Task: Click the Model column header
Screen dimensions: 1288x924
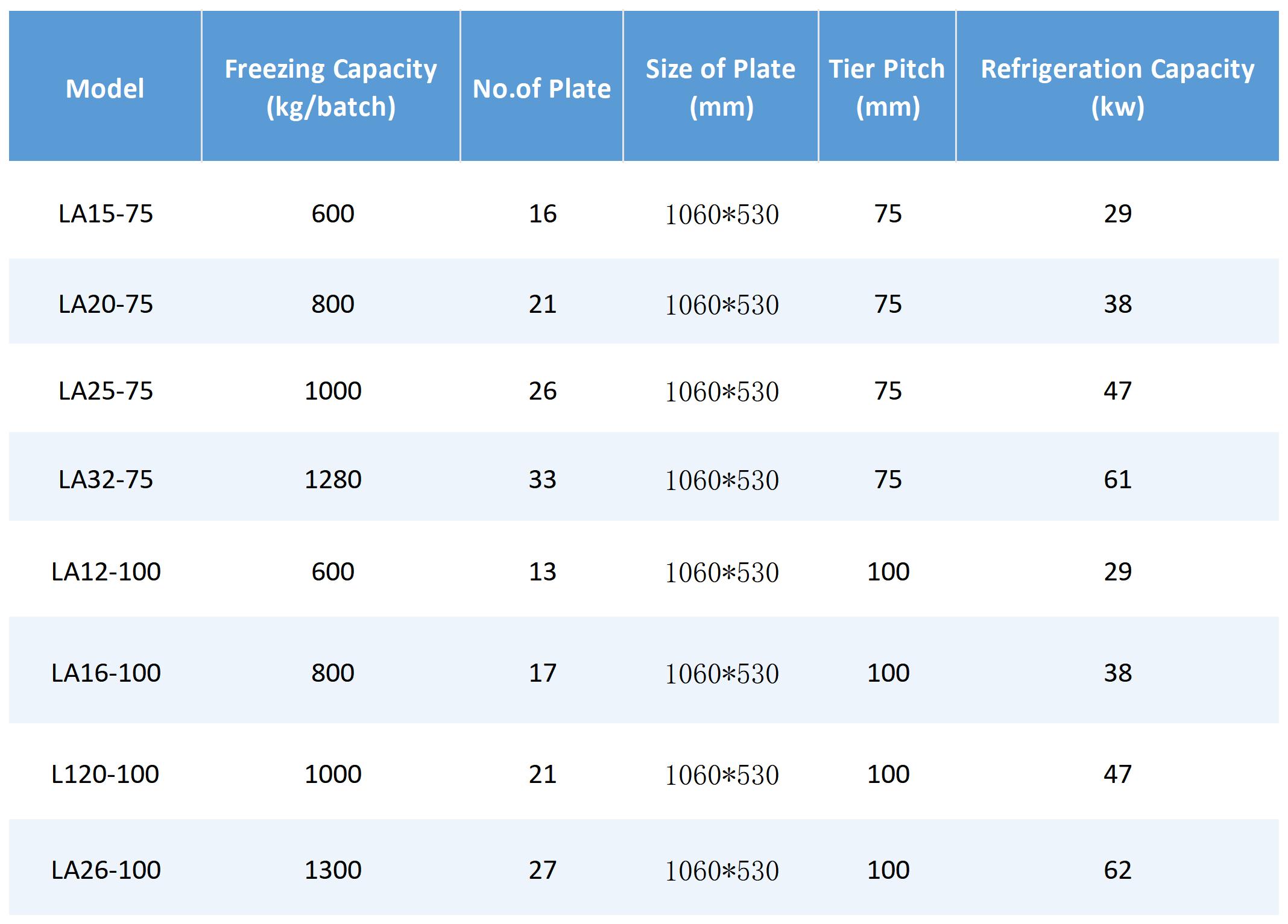Action: pyautogui.click(x=105, y=89)
